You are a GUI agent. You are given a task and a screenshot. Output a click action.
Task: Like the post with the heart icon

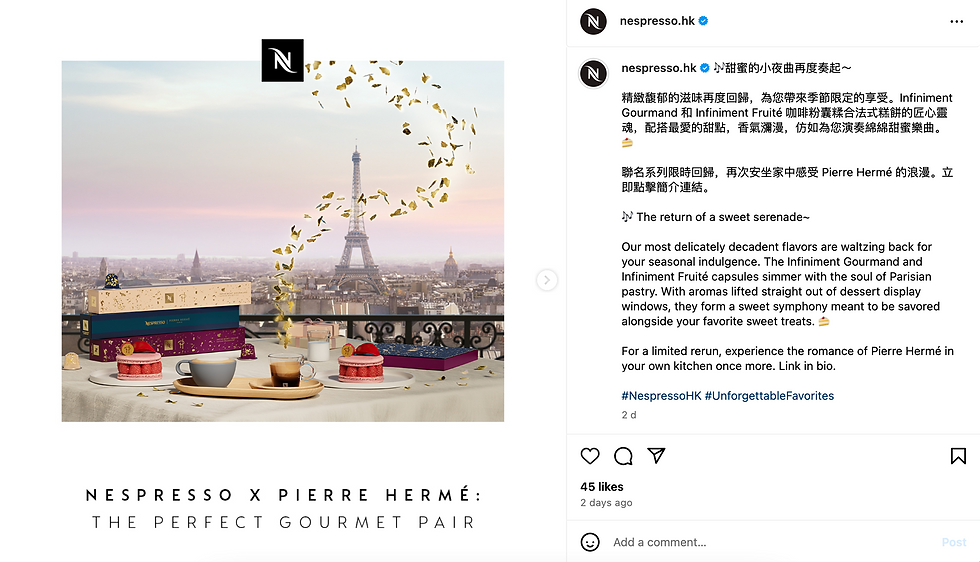point(589,456)
